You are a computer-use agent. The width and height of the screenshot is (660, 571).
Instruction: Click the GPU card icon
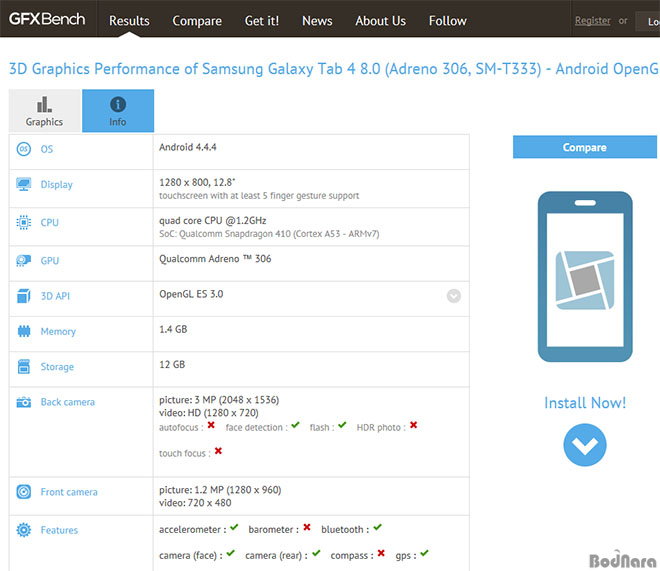tap(24, 260)
